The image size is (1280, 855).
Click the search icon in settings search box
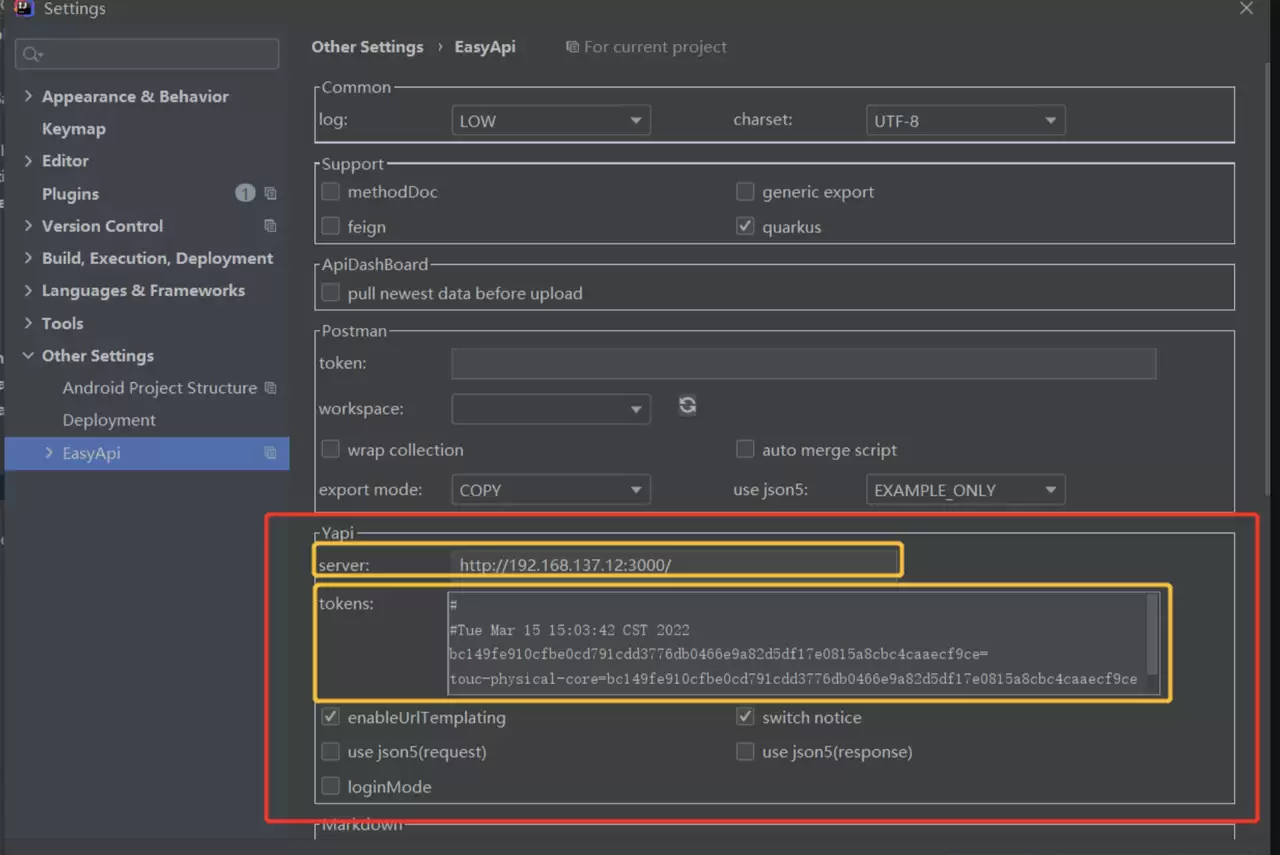click(33, 54)
